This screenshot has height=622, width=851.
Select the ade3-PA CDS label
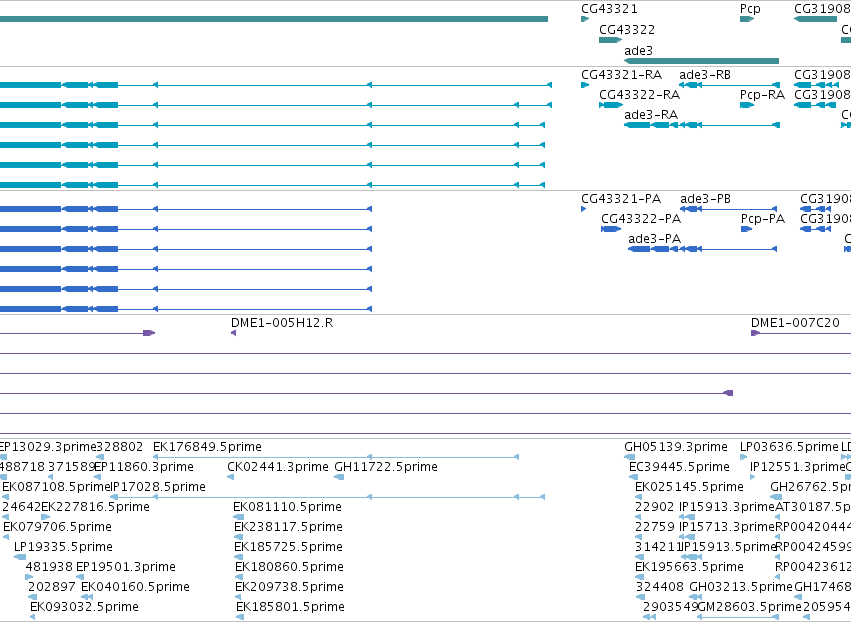click(654, 239)
